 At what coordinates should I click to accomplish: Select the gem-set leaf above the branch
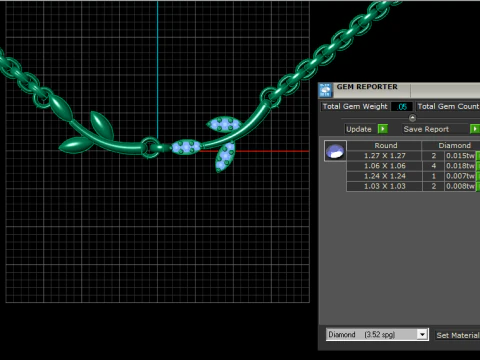pyautogui.click(x=224, y=124)
